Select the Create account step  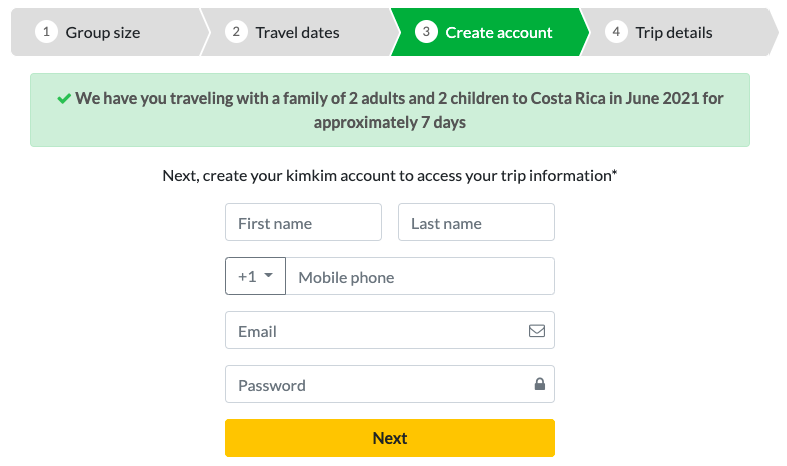click(498, 32)
